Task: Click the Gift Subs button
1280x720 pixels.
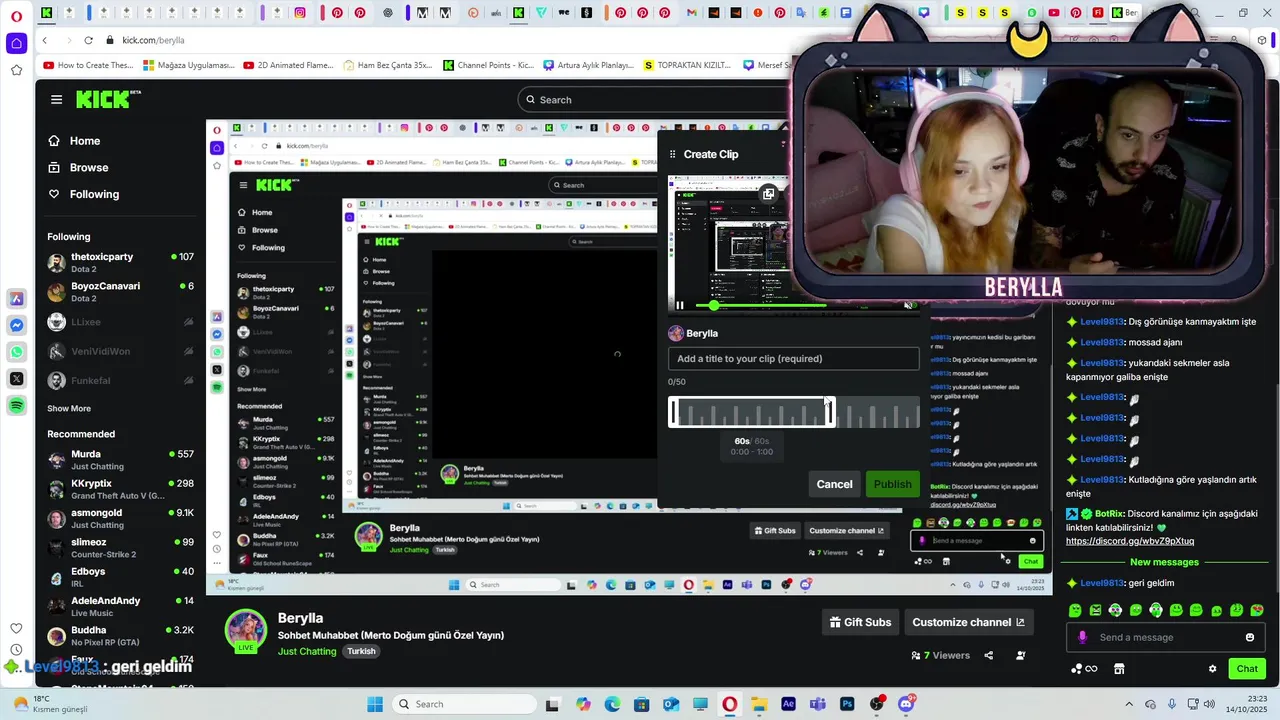Action: point(860,622)
